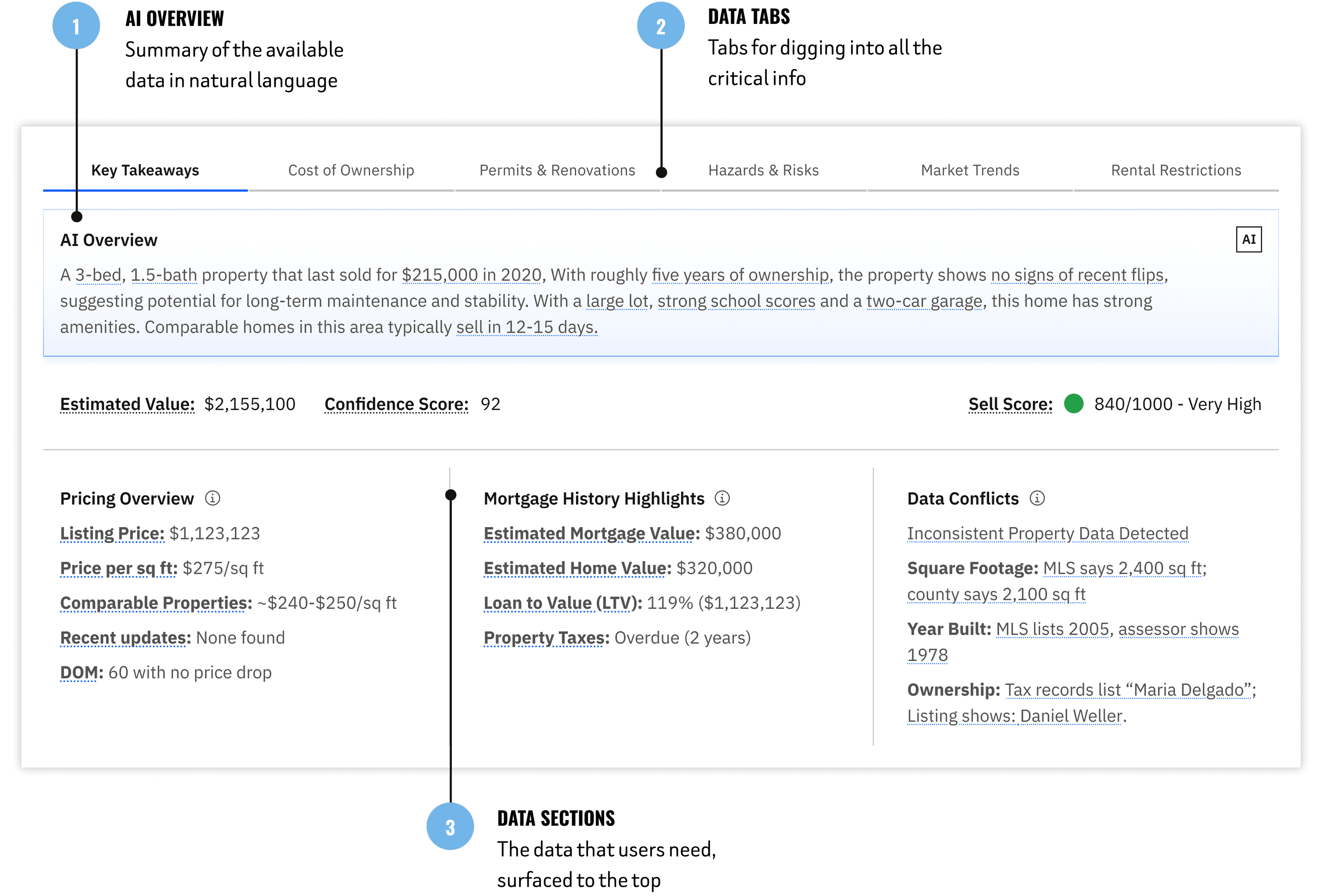Viewport: 1322px width, 896px height.
Task: Click the blue number 1 annotation circle
Action: (x=76, y=26)
